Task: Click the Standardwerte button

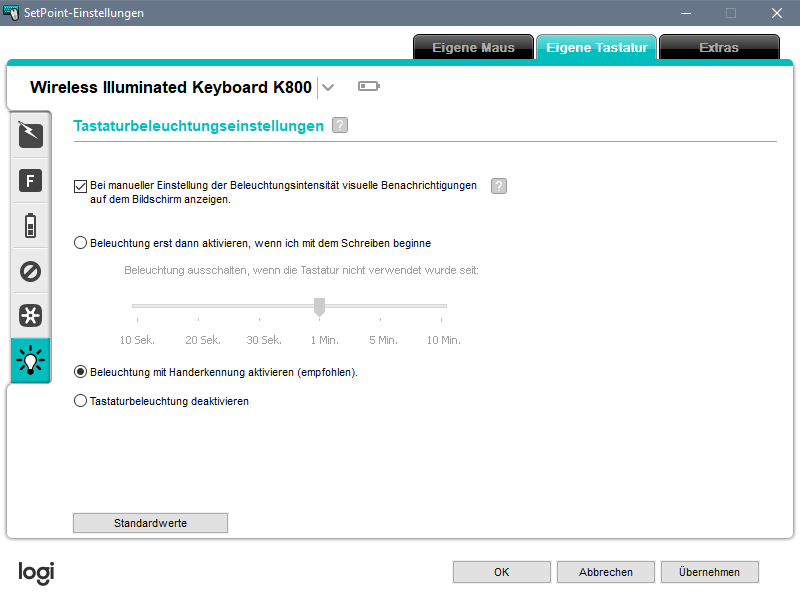Action: click(x=151, y=523)
